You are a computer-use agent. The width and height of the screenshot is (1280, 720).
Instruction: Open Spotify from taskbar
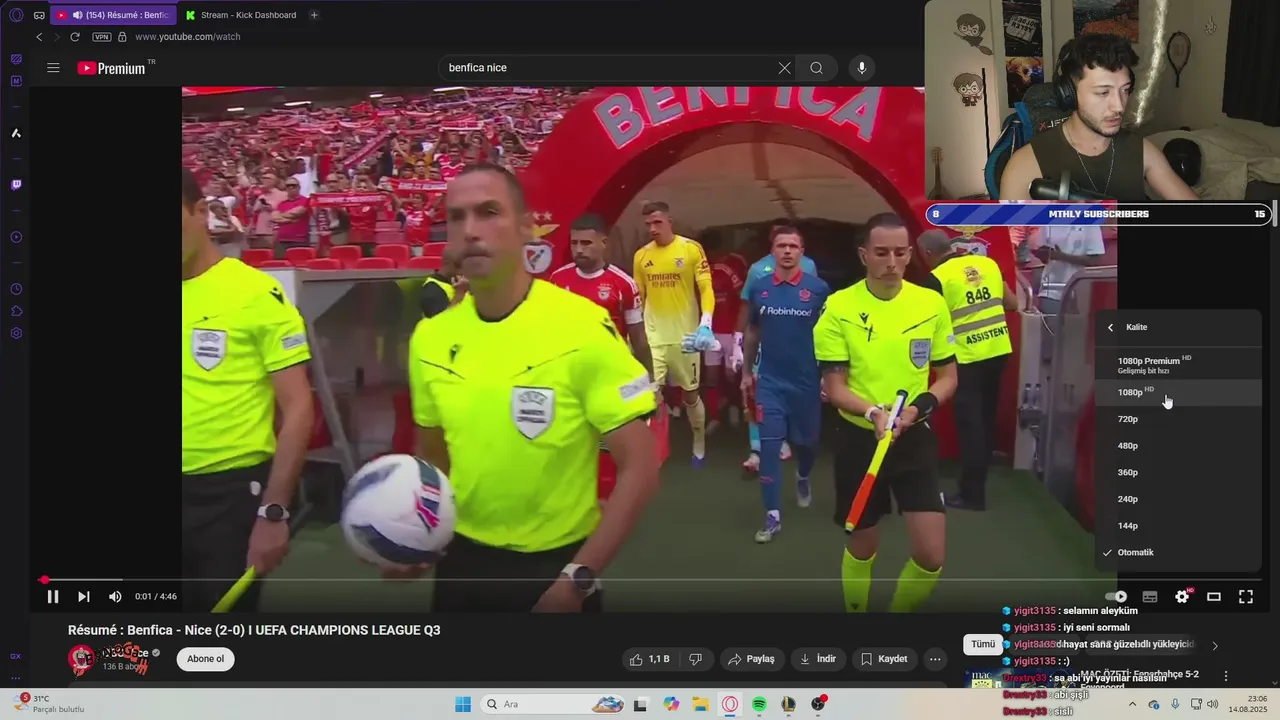(759, 704)
